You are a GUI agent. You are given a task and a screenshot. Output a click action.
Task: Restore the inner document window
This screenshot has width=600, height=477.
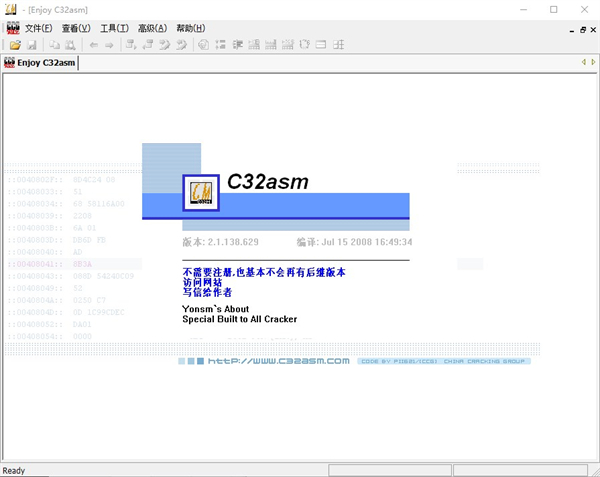point(583,30)
